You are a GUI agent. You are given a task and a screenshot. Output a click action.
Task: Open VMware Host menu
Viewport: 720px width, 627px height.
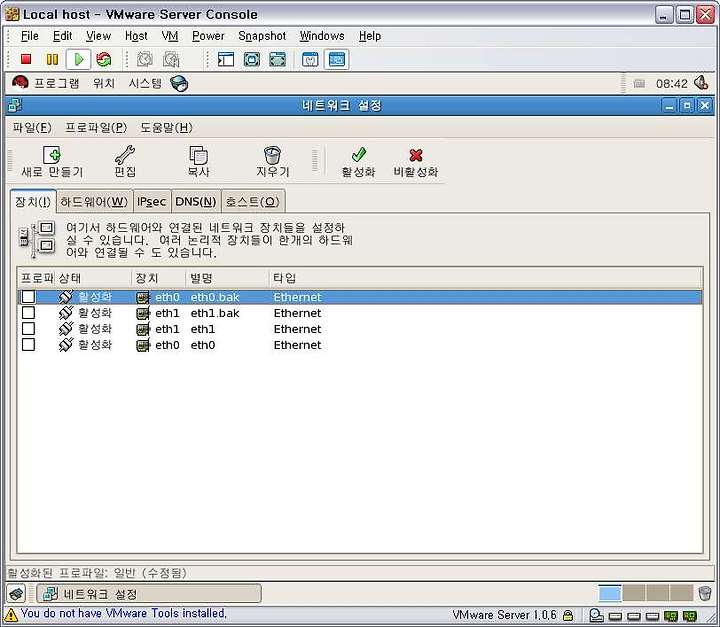(x=136, y=36)
